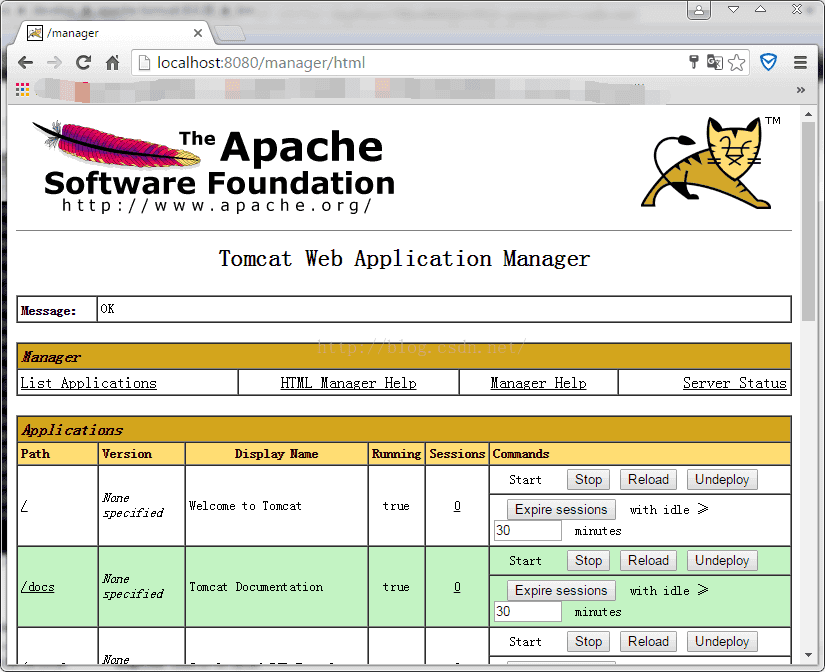The width and height of the screenshot is (825, 672).
Task: Show more bookmarks with double chevron
Action: tap(800, 90)
